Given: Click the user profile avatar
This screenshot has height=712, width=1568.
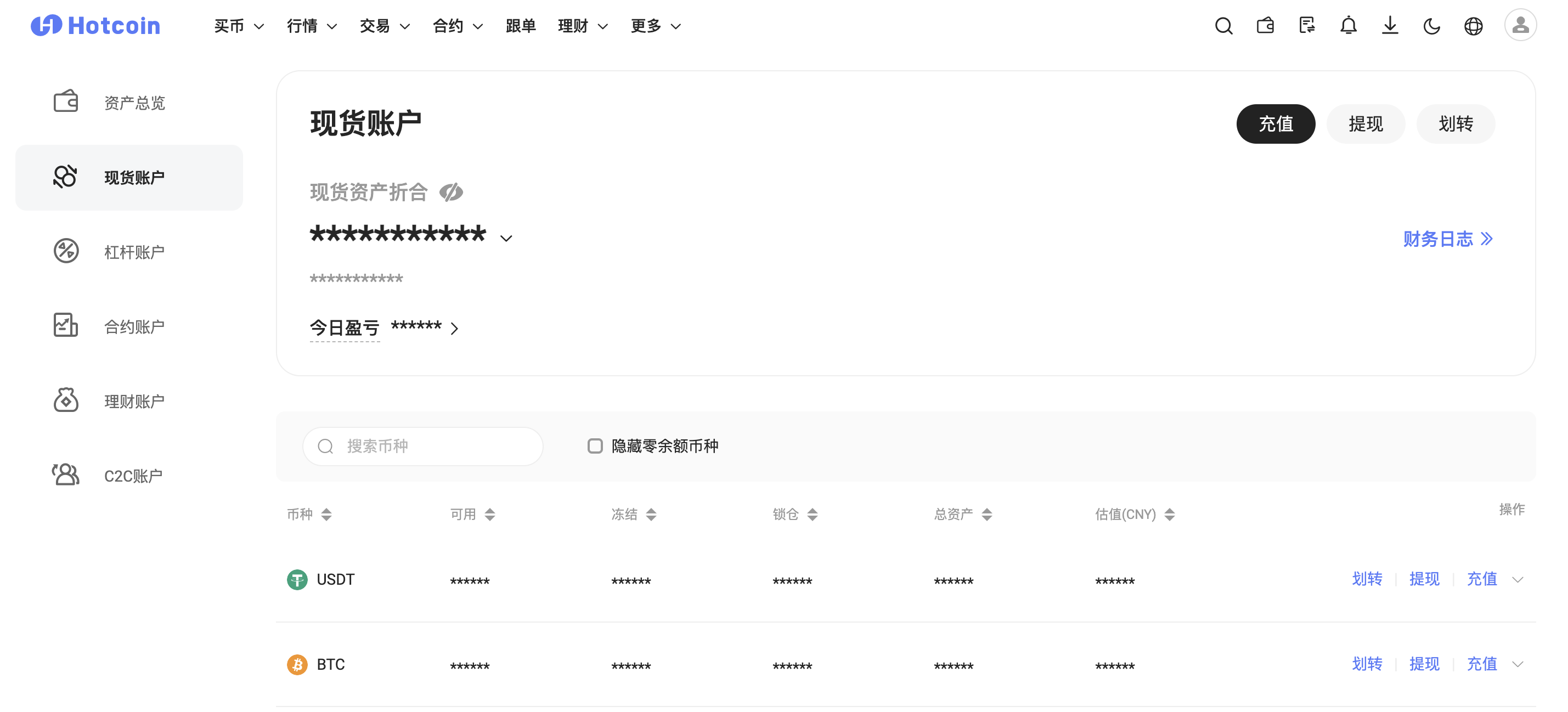Looking at the screenshot, I should coord(1520,26).
